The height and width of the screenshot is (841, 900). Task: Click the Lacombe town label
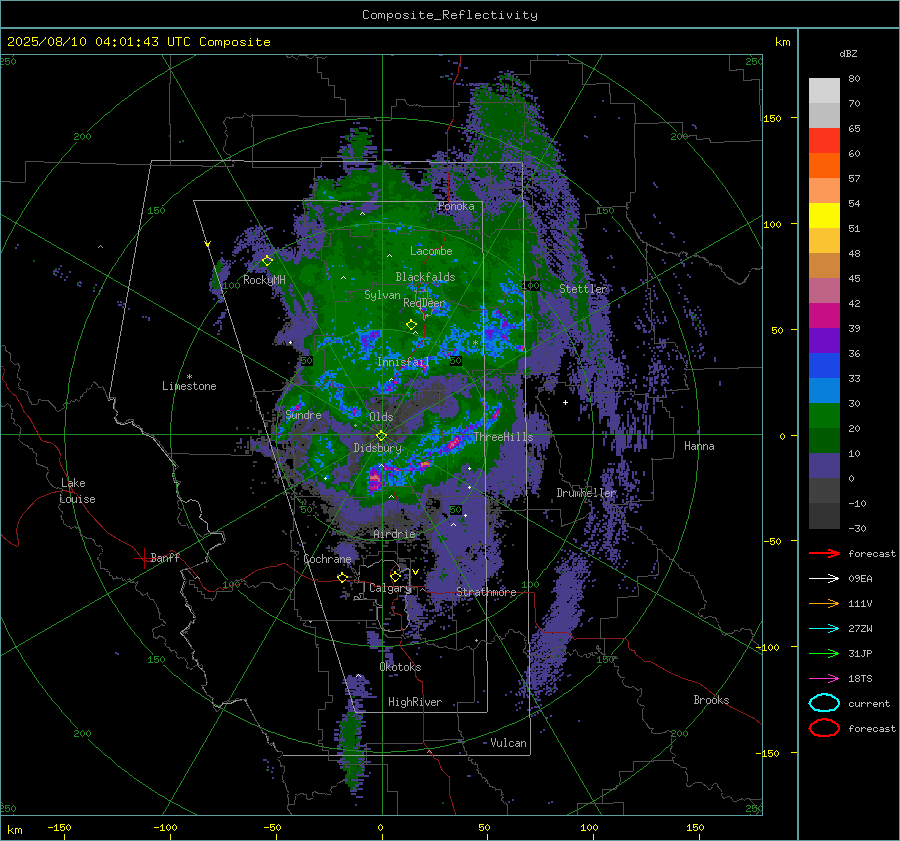[431, 251]
